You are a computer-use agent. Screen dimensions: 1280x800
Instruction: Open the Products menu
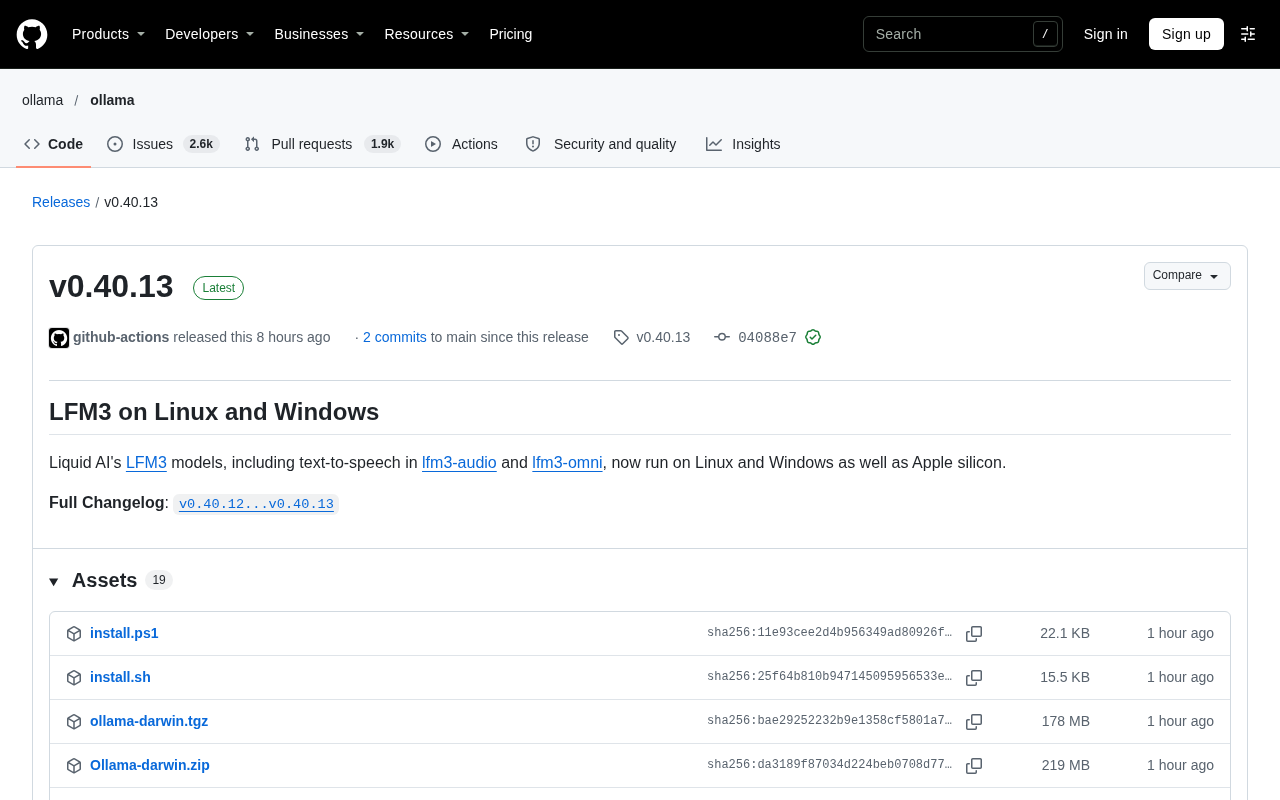(109, 34)
